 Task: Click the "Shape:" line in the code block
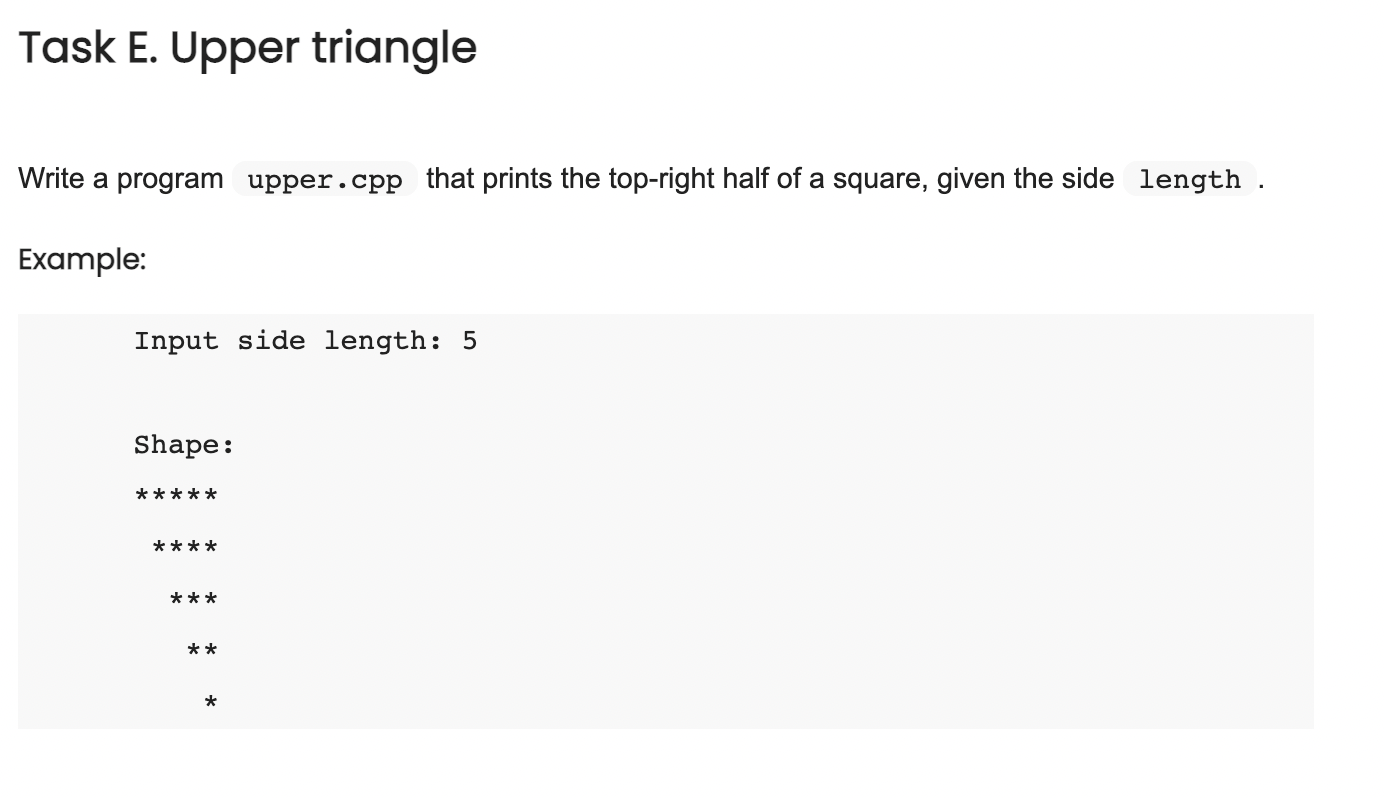click(x=185, y=445)
